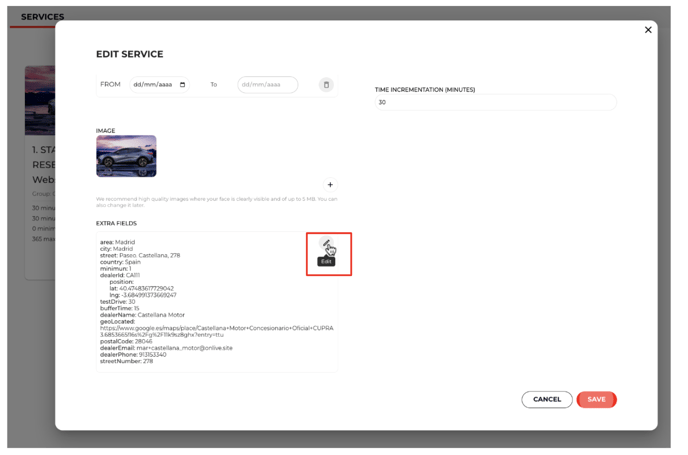Click the street Paseo Castellana line
Viewport: 688px width, 455px height.
tap(140, 255)
